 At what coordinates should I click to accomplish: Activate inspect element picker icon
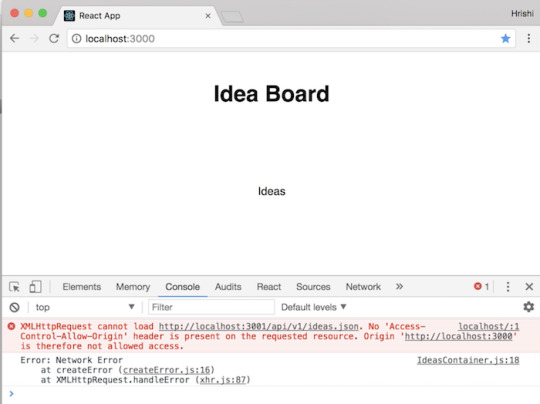(14, 287)
